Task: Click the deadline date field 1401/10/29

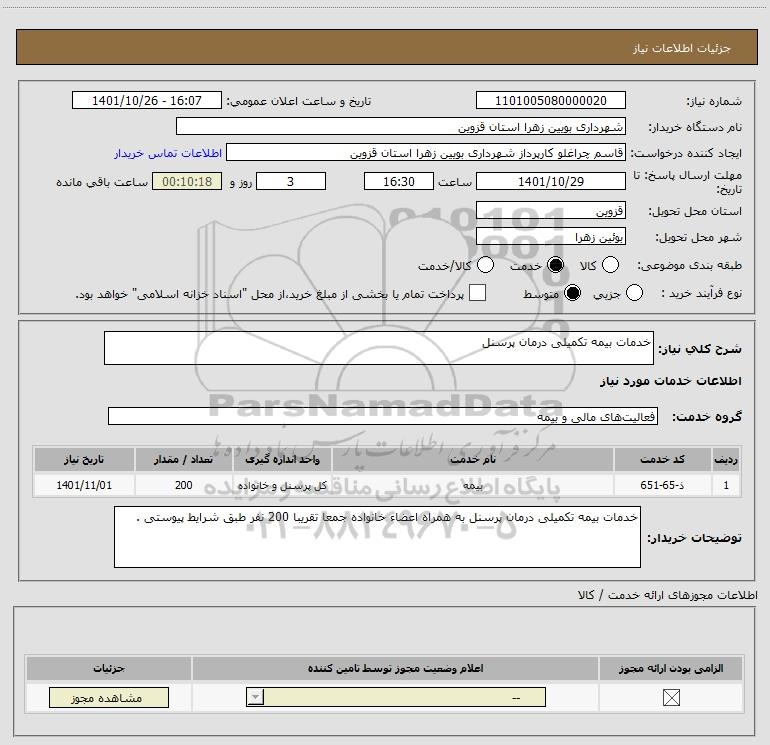Action: (550, 181)
